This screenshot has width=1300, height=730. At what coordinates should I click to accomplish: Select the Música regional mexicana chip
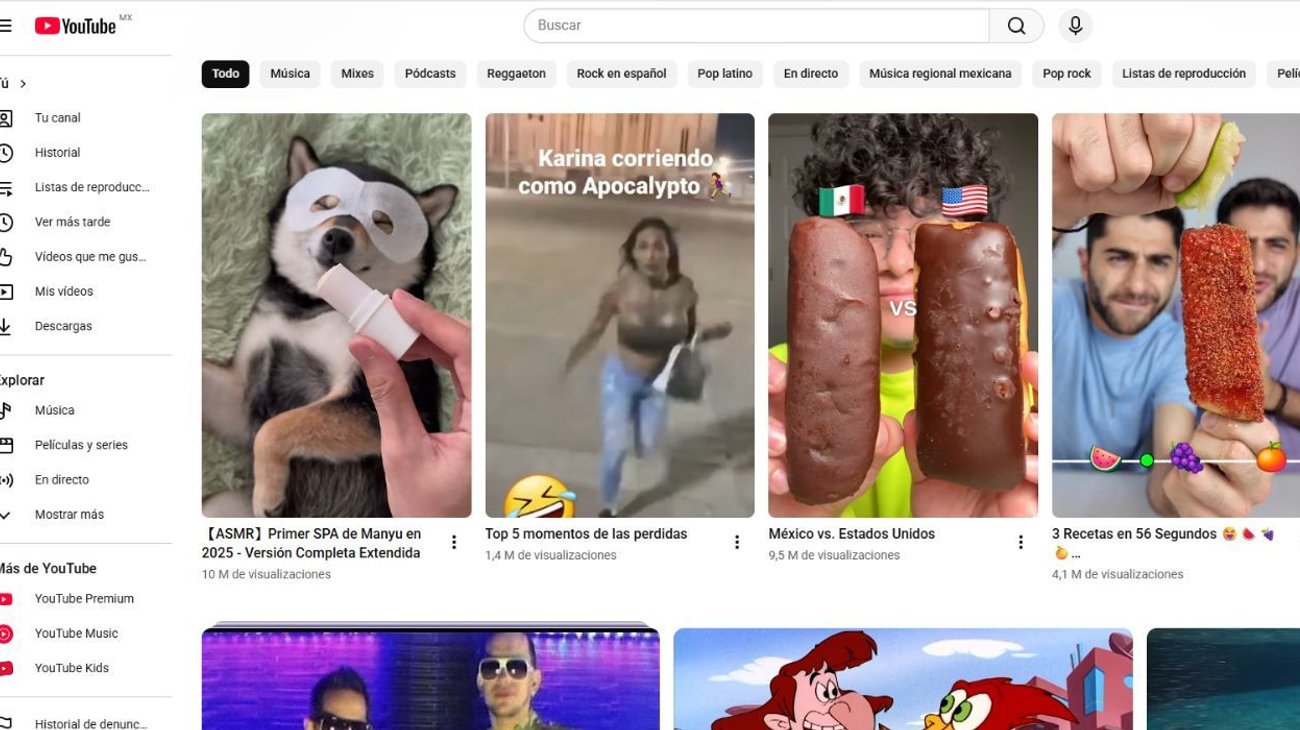pos(940,74)
